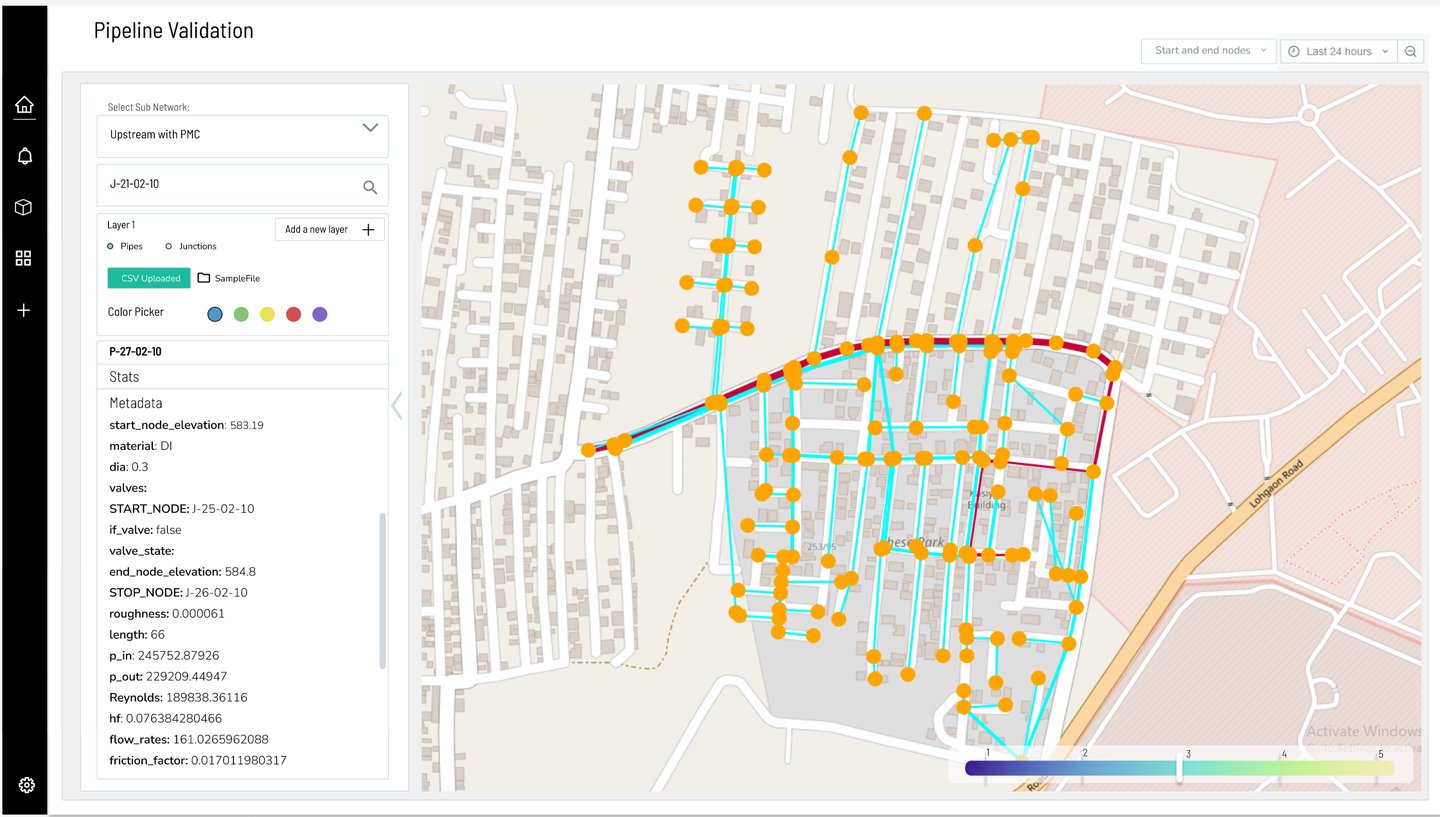Click p_out value 229209.44947
Screen dimensions: 1440x817
click(x=188, y=677)
